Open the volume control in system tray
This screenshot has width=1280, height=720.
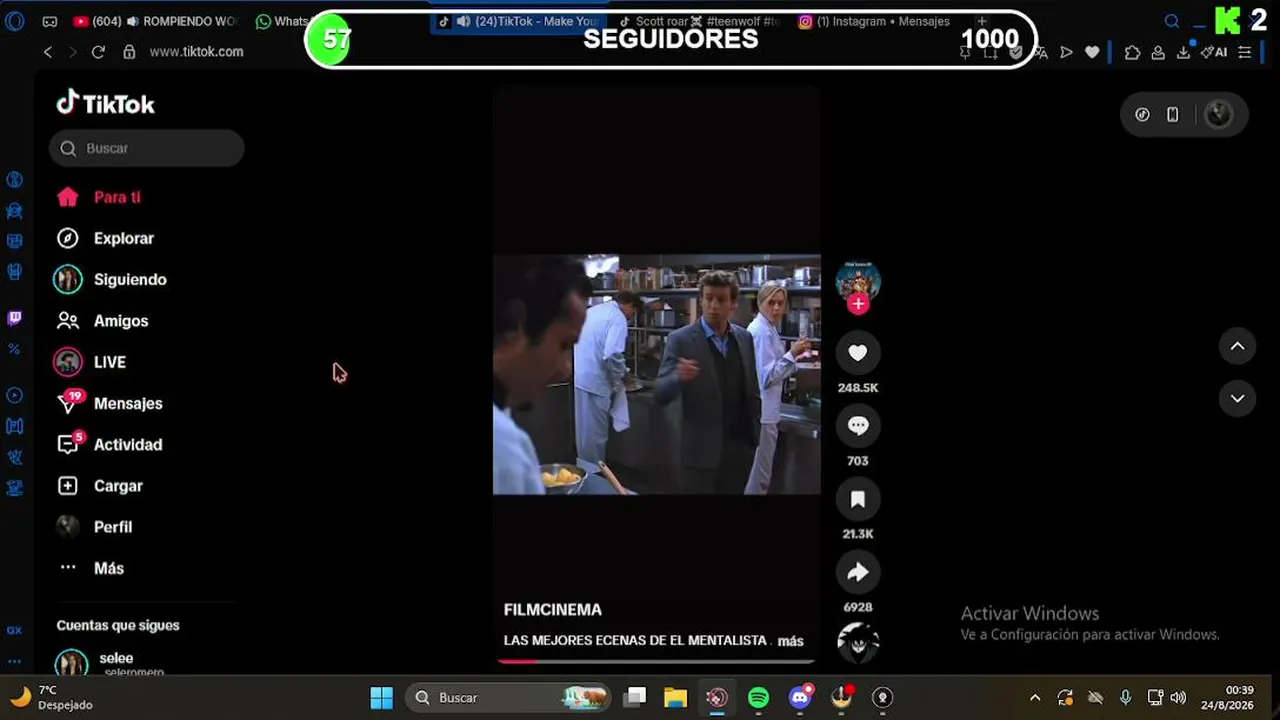pos(1178,698)
